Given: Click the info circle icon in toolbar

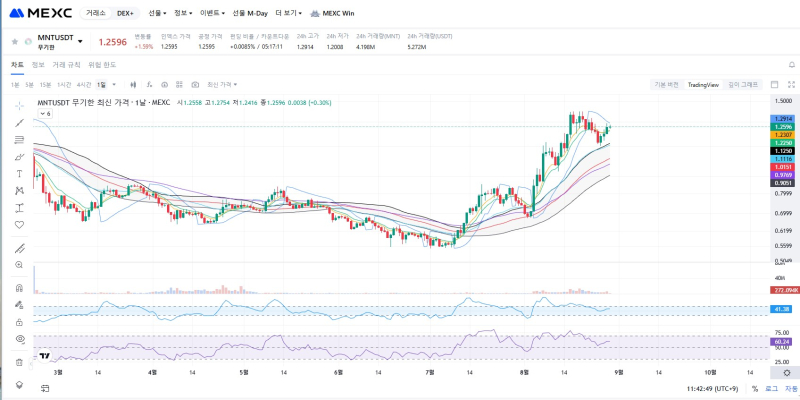Looking at the screenshot, I should (x=164, y=85).
